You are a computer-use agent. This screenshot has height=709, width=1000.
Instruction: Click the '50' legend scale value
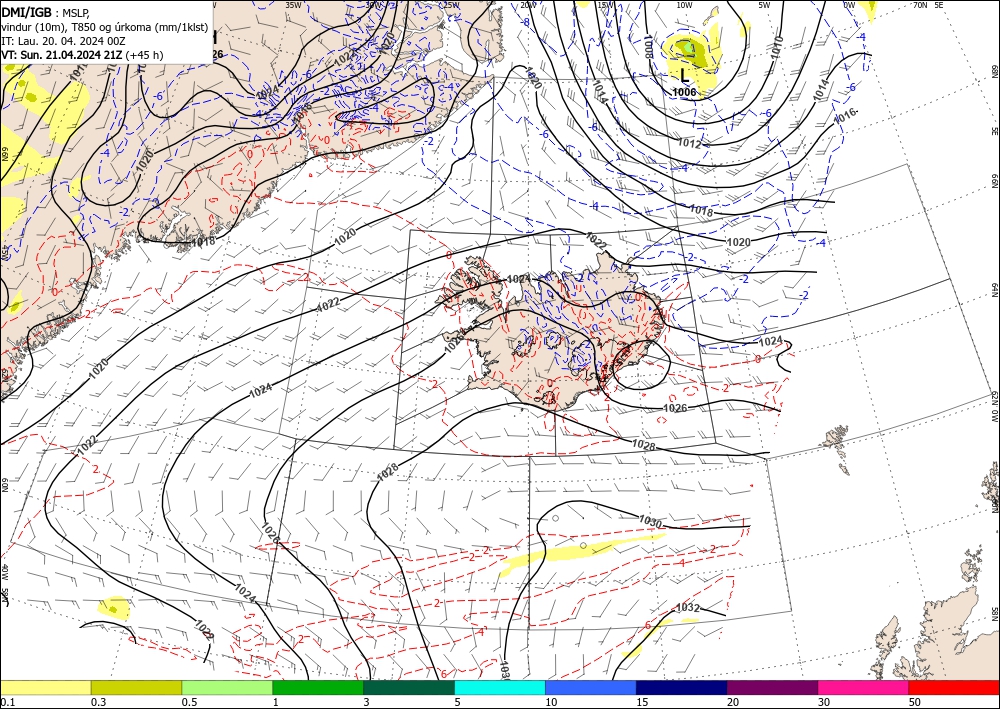coord(915,702)
